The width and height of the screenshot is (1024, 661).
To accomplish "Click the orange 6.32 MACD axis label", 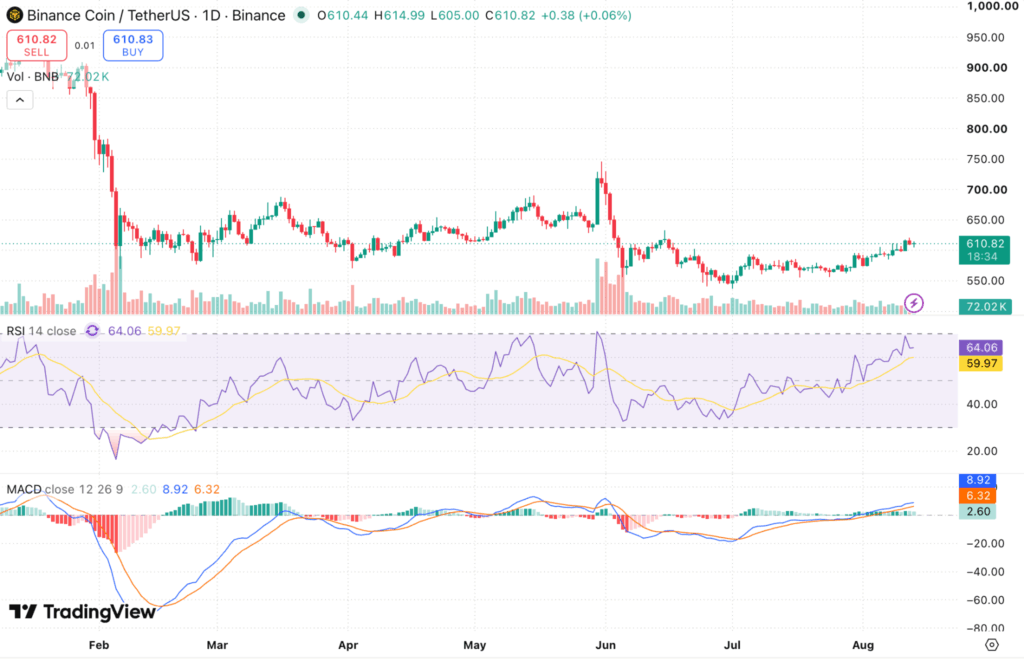I will click(978, 496).
